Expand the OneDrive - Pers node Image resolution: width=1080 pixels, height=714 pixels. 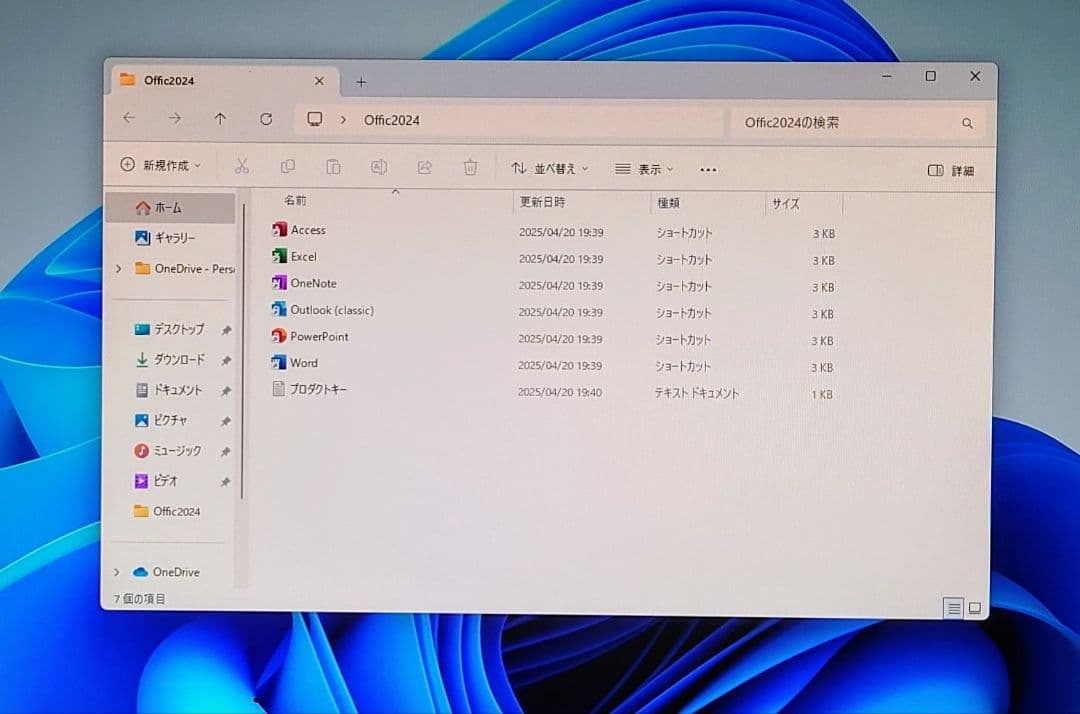(117, 268)
